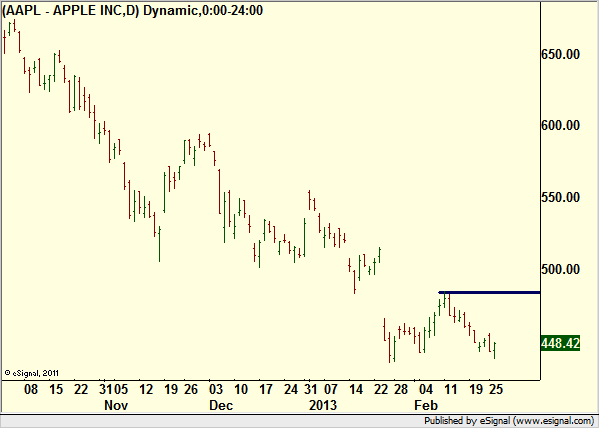Click the 28 date label on axis
The image size is (599, 428).
coord(401,389)
